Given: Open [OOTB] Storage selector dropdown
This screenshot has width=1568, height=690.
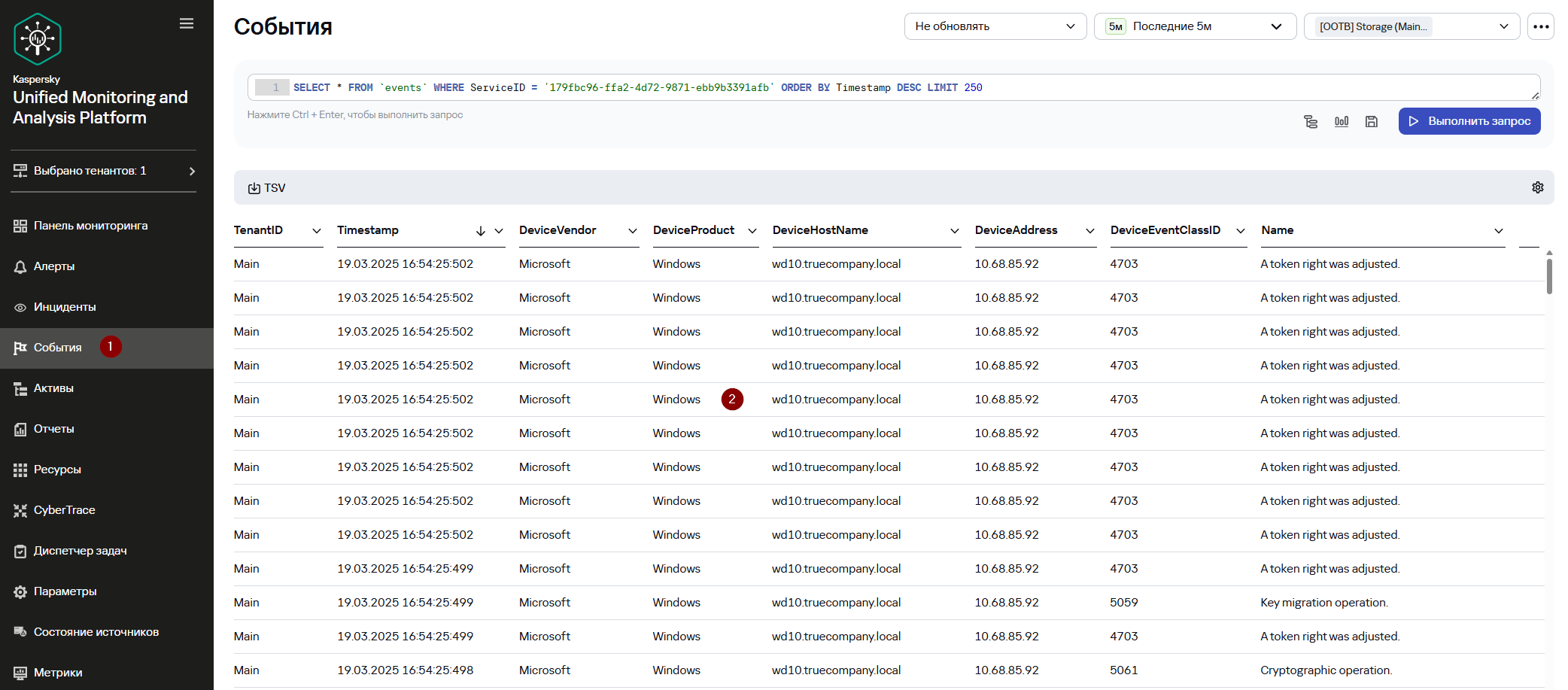Looking at the screenshot, I should pyautogui.click(x=1412, y=26).
